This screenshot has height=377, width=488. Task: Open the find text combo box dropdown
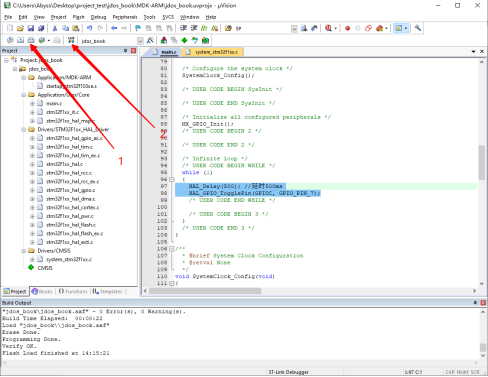[x=294, y=29]
